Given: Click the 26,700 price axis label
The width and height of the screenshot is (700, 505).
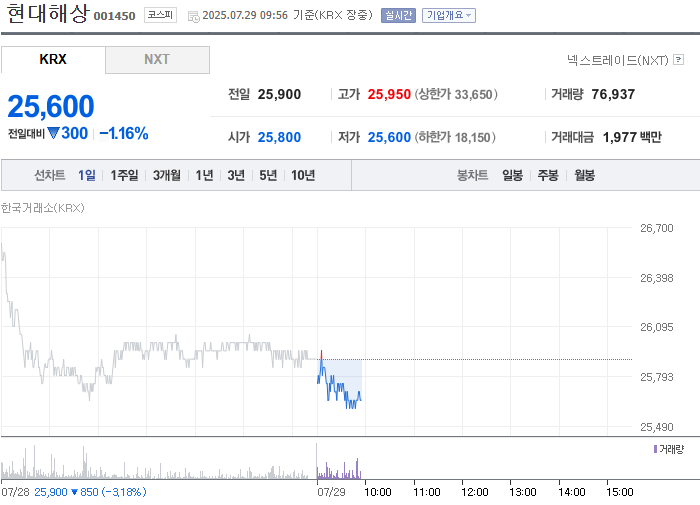Looking at the screenshot, I should pos(657,228).
